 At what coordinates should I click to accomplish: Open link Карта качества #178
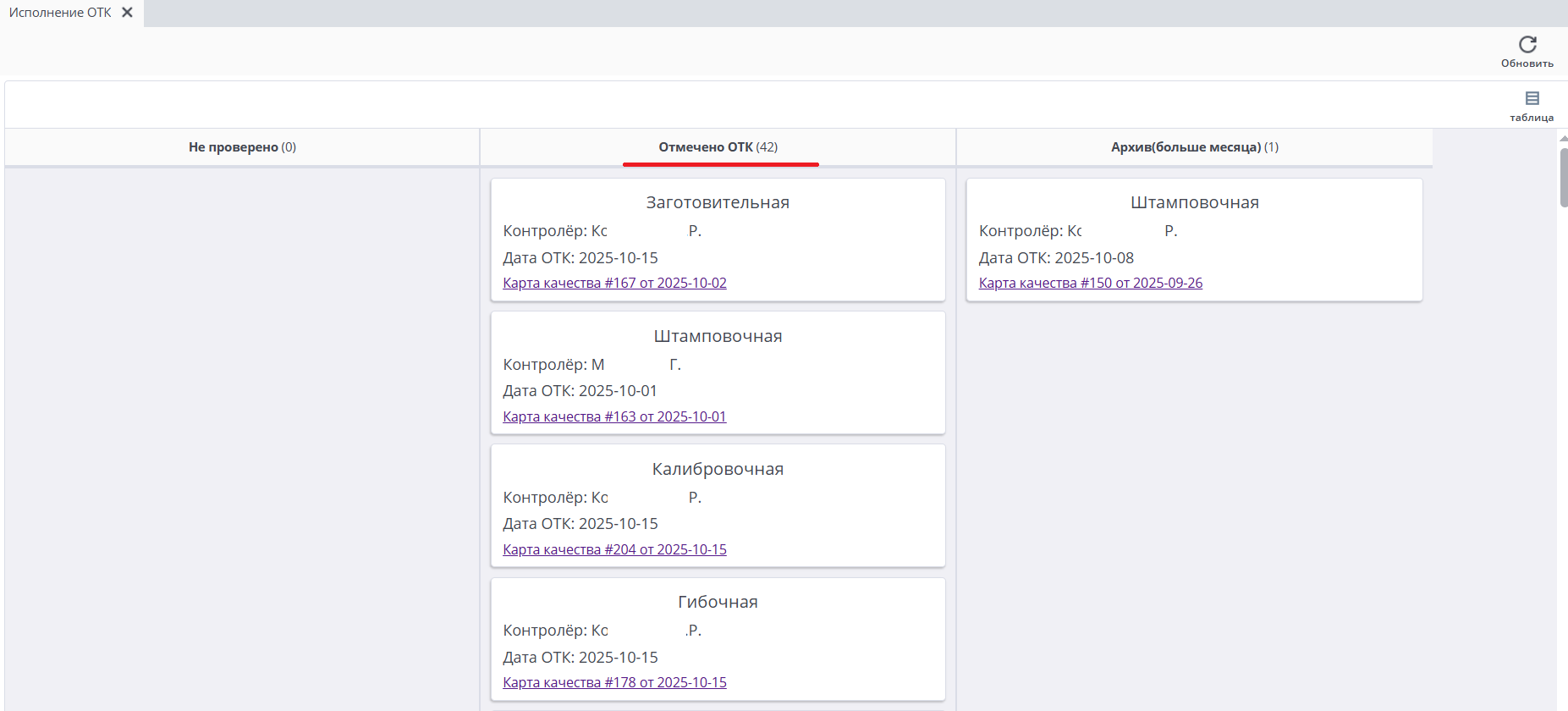[x=614, y=683]
